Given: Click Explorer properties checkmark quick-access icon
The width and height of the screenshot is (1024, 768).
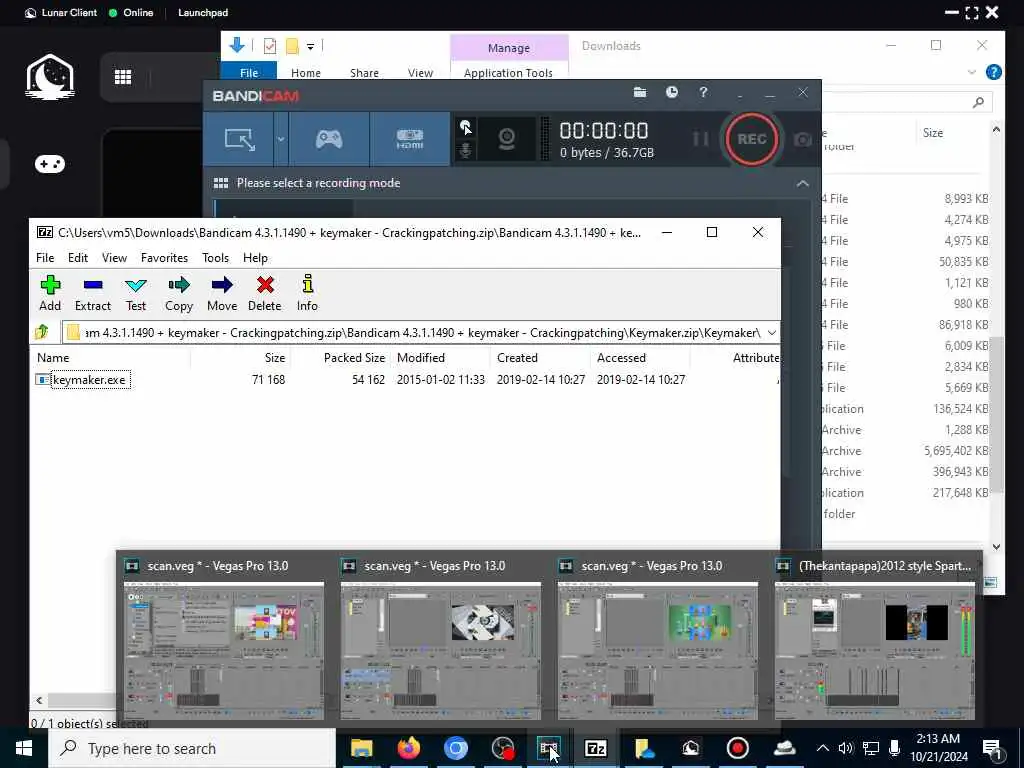Looking at the screenshot, I should pyautogui.click(x=270, y=46).
